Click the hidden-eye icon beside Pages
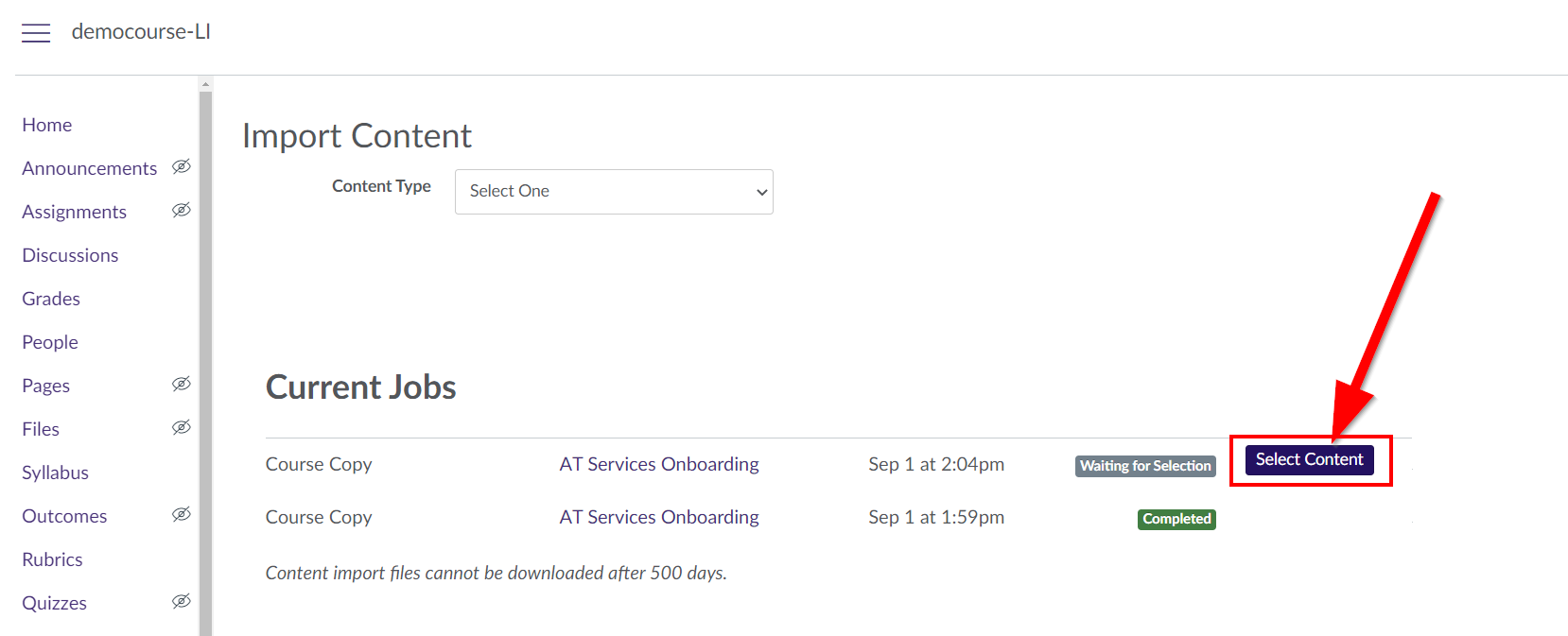Viewport: 1568px width, 636px height. pyautogui.click(x=181, y=384)
